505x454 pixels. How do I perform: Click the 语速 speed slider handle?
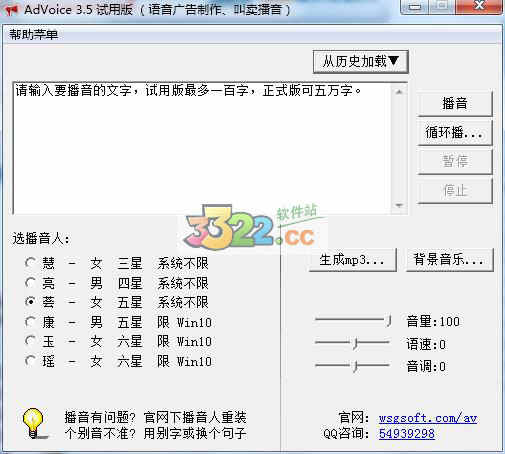point(355,343)
